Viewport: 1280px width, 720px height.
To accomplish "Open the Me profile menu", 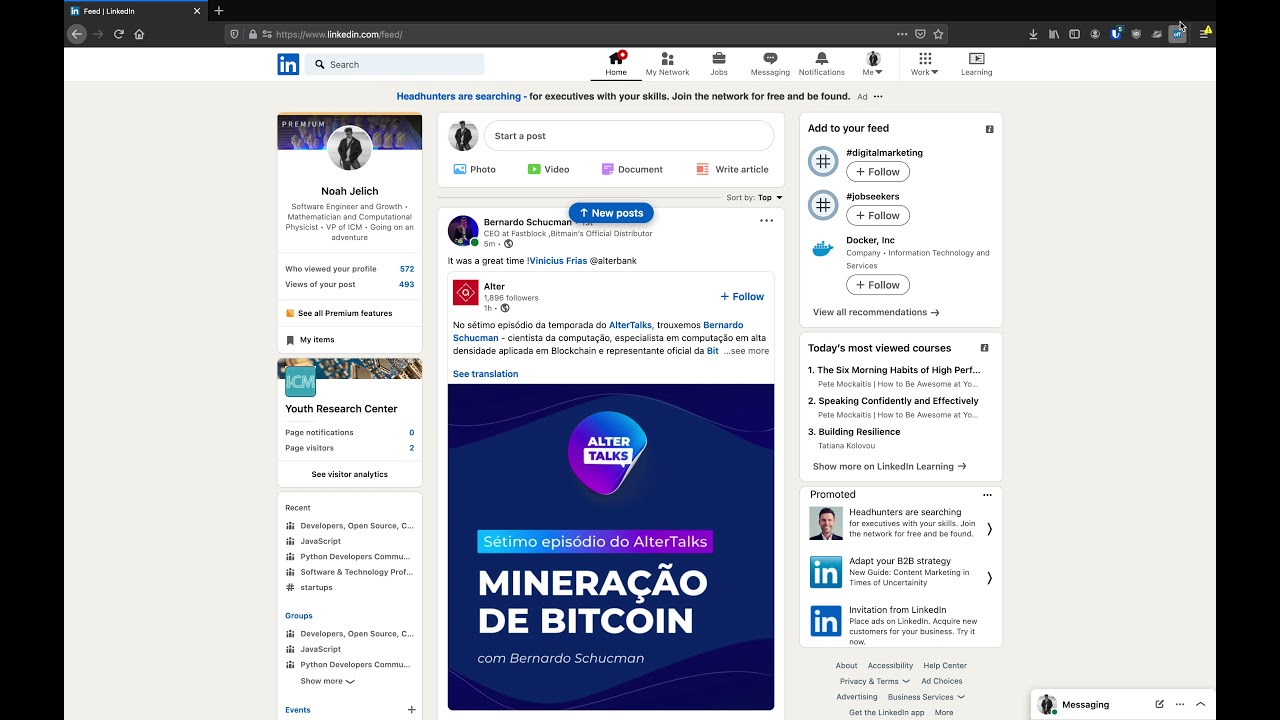I will coord(871,60).
